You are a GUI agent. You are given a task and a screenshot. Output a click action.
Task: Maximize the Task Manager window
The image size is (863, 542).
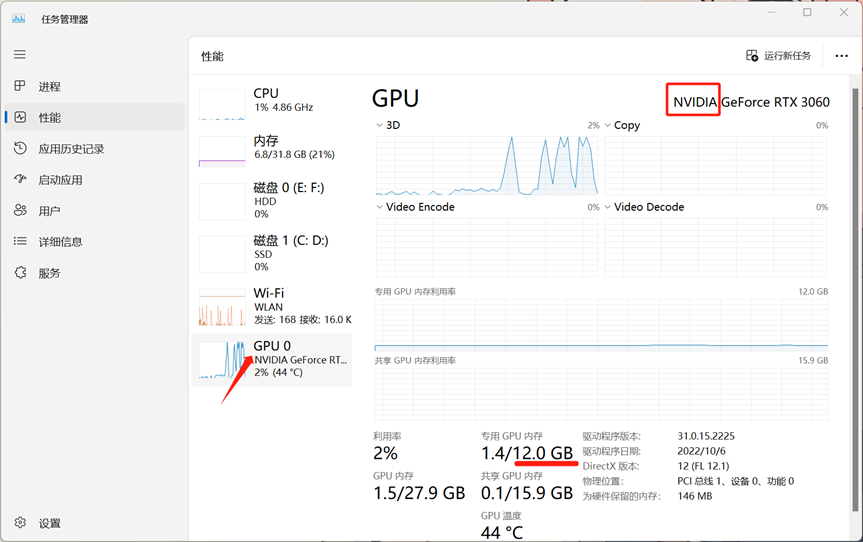coord(807,12)
